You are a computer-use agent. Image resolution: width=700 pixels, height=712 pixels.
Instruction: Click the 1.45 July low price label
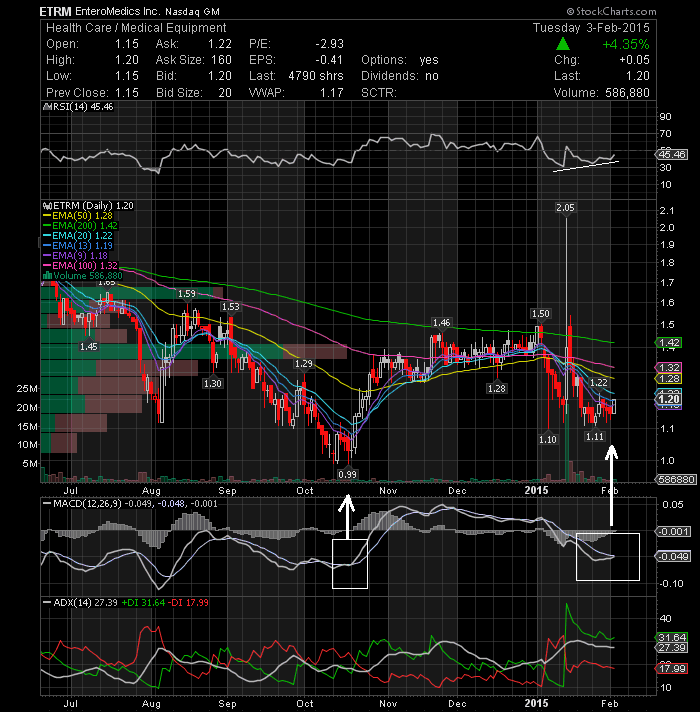(x=89, y=347)
